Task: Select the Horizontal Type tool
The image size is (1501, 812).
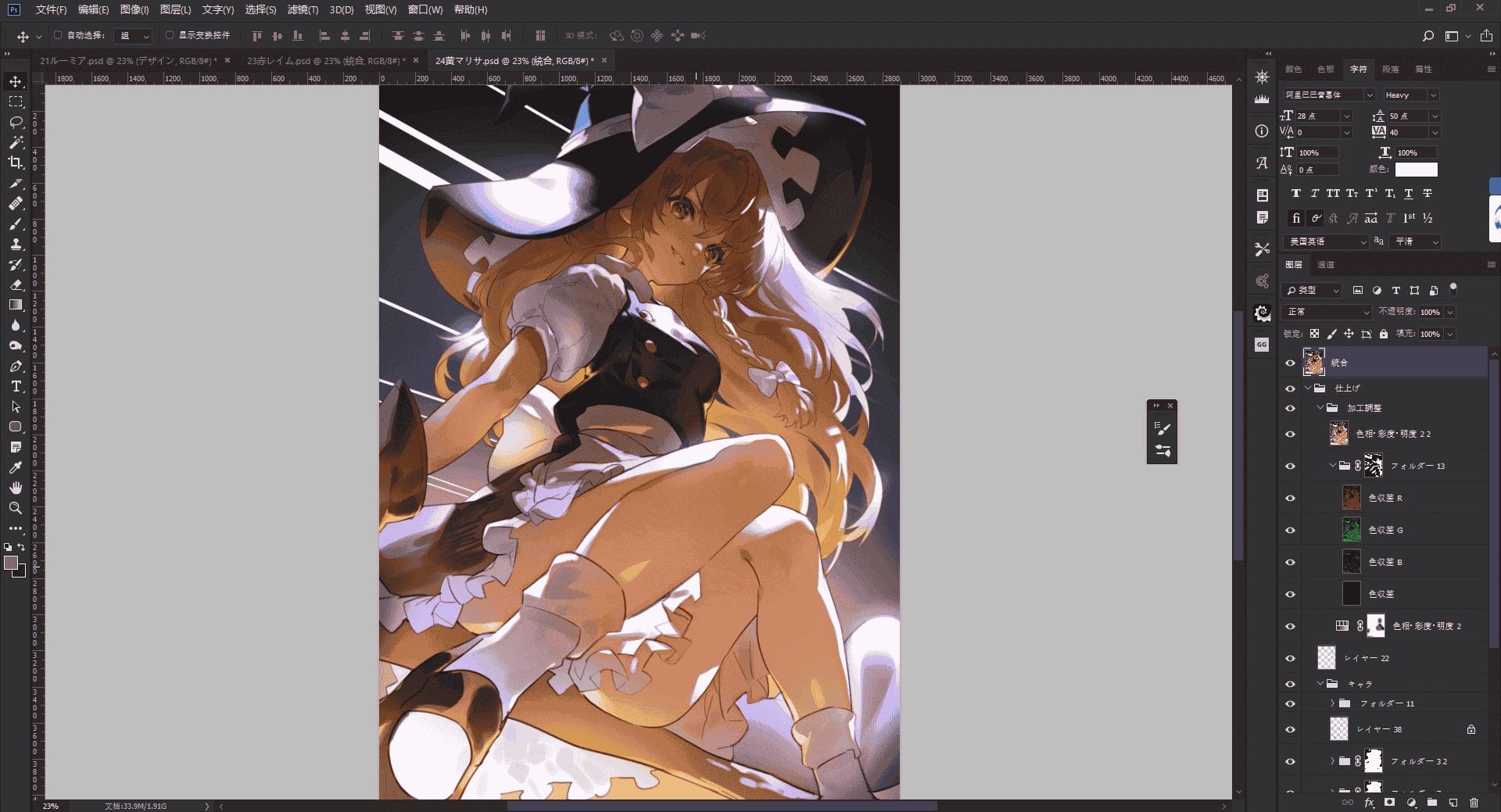Action: click(16, 386)
